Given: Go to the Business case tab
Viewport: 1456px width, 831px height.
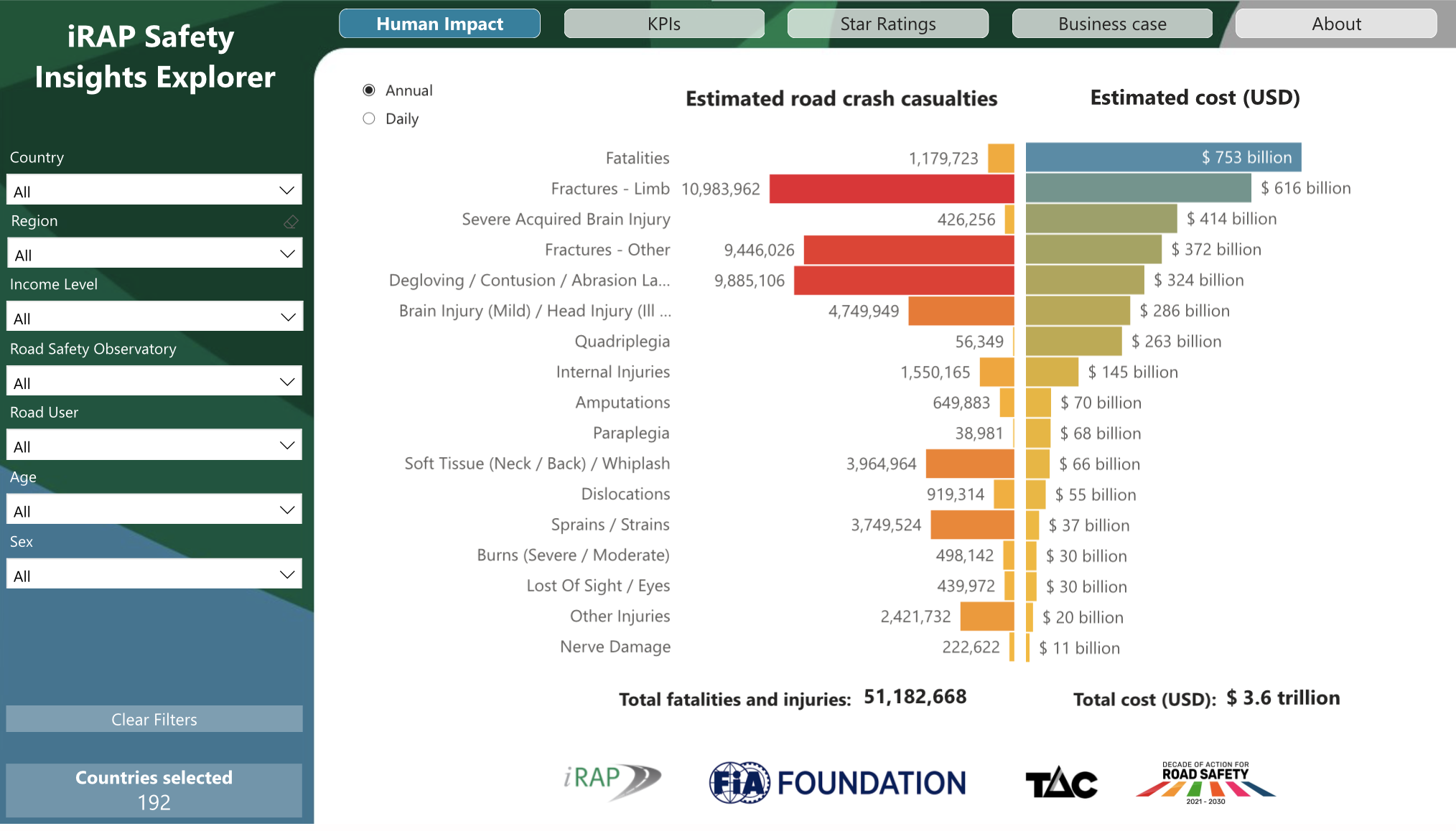Looking at the screenshot, I should tap(1112, 24).
